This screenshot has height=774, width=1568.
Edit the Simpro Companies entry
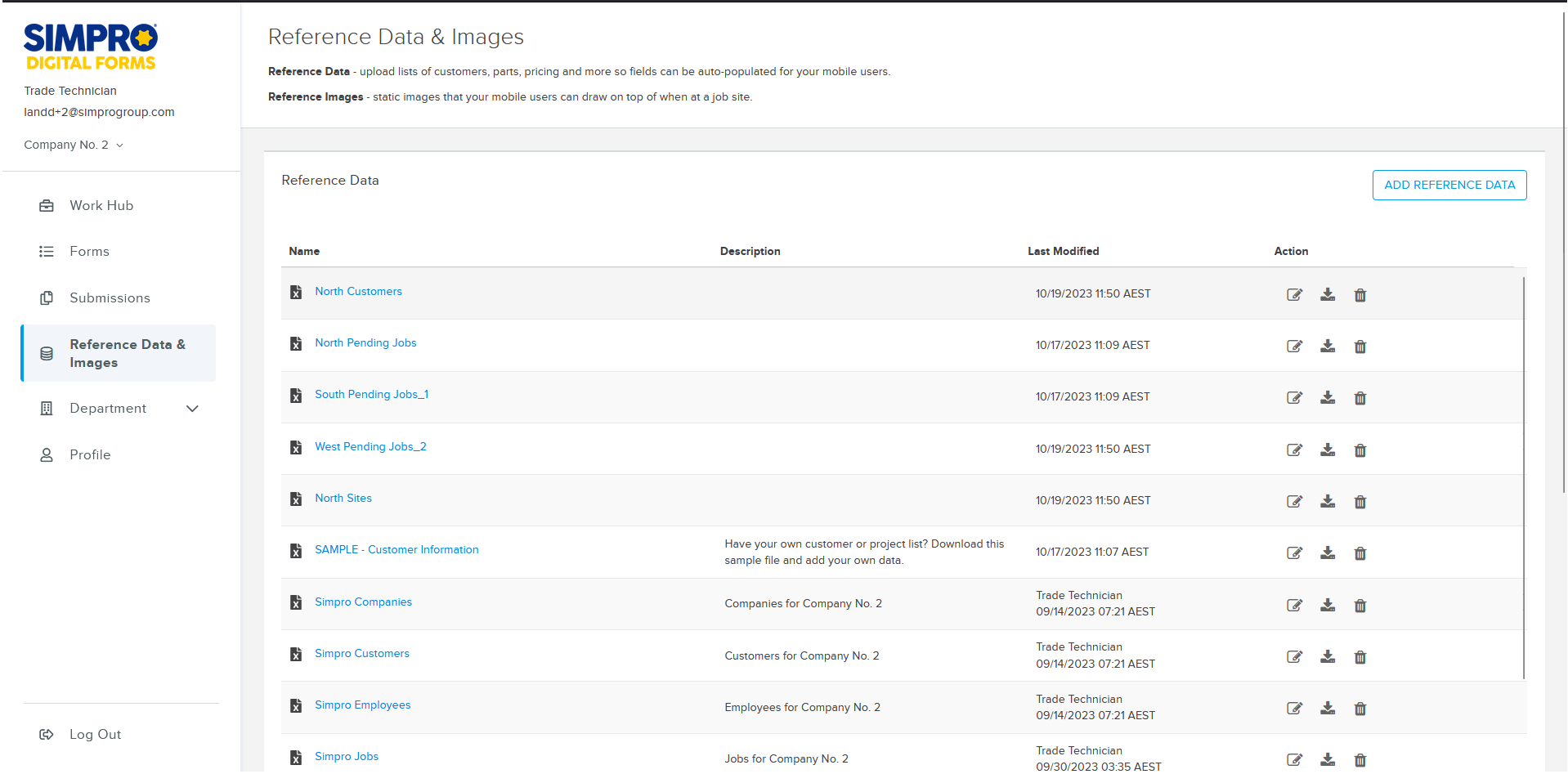pyautogui.click(x=1294, y=606)
